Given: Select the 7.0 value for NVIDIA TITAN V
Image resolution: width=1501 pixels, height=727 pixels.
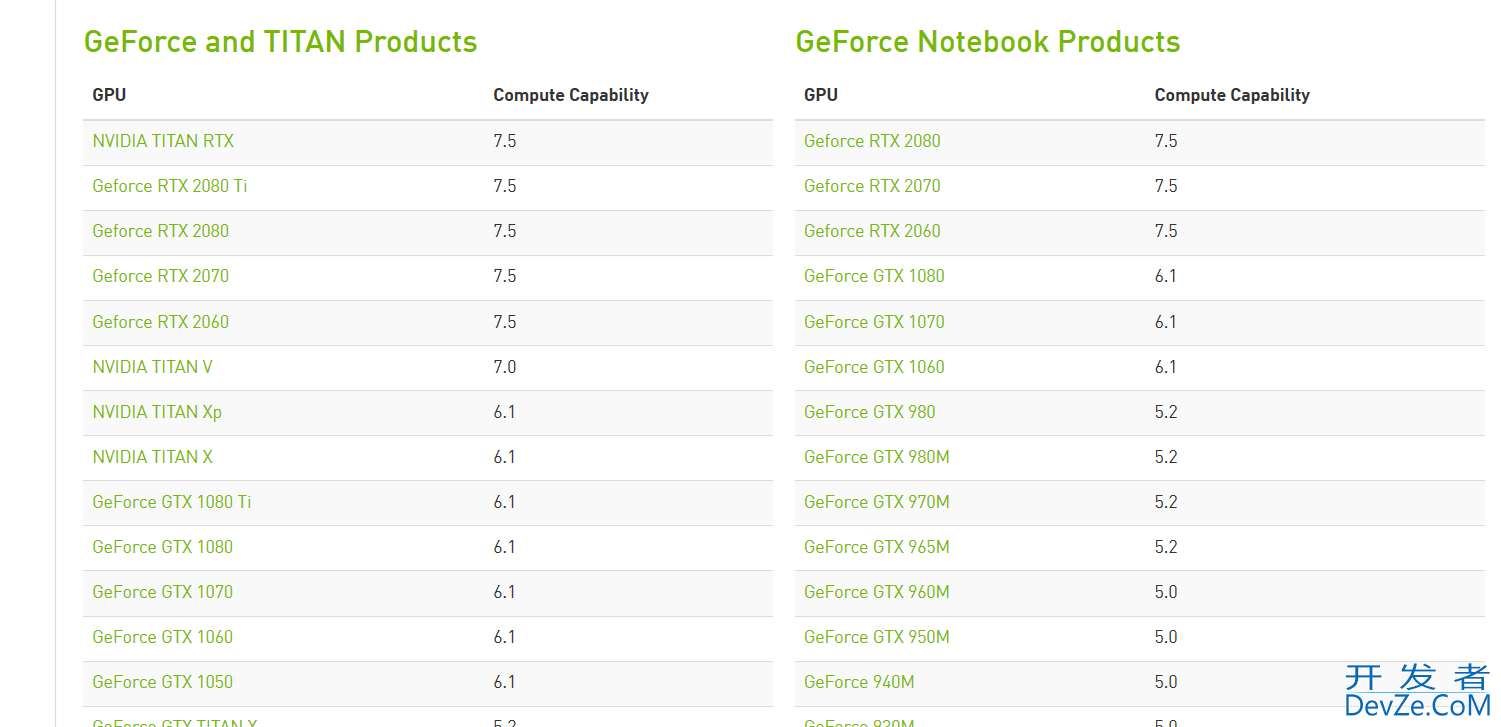Looking at the screenshot, I should [505, 367].
